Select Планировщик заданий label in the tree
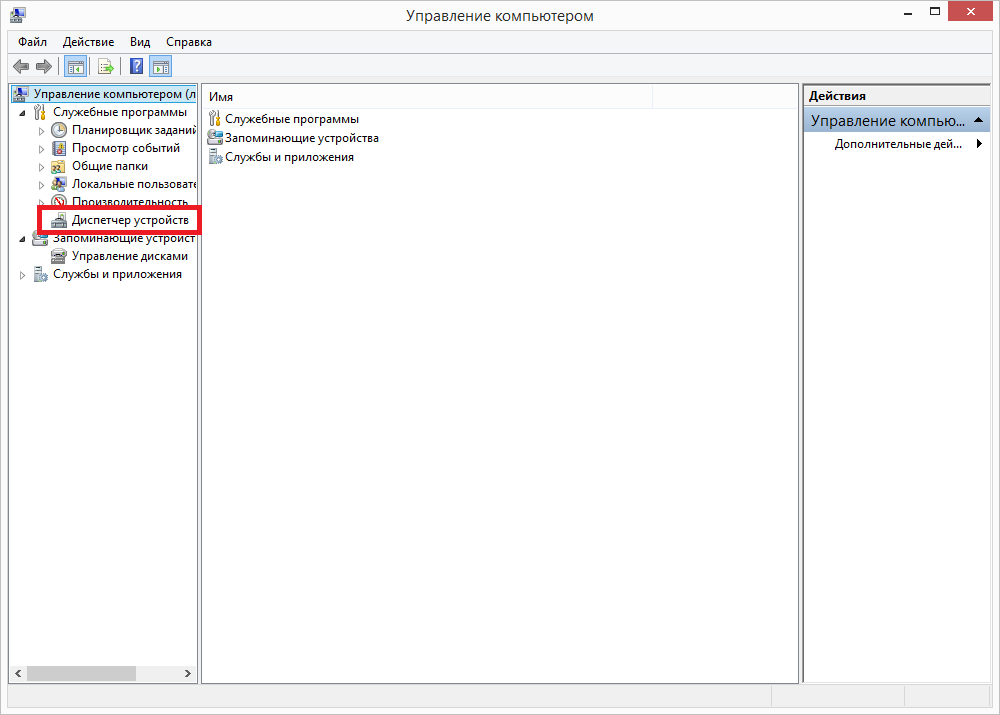This screenshot has height=715, width=1000. point(133,130)
